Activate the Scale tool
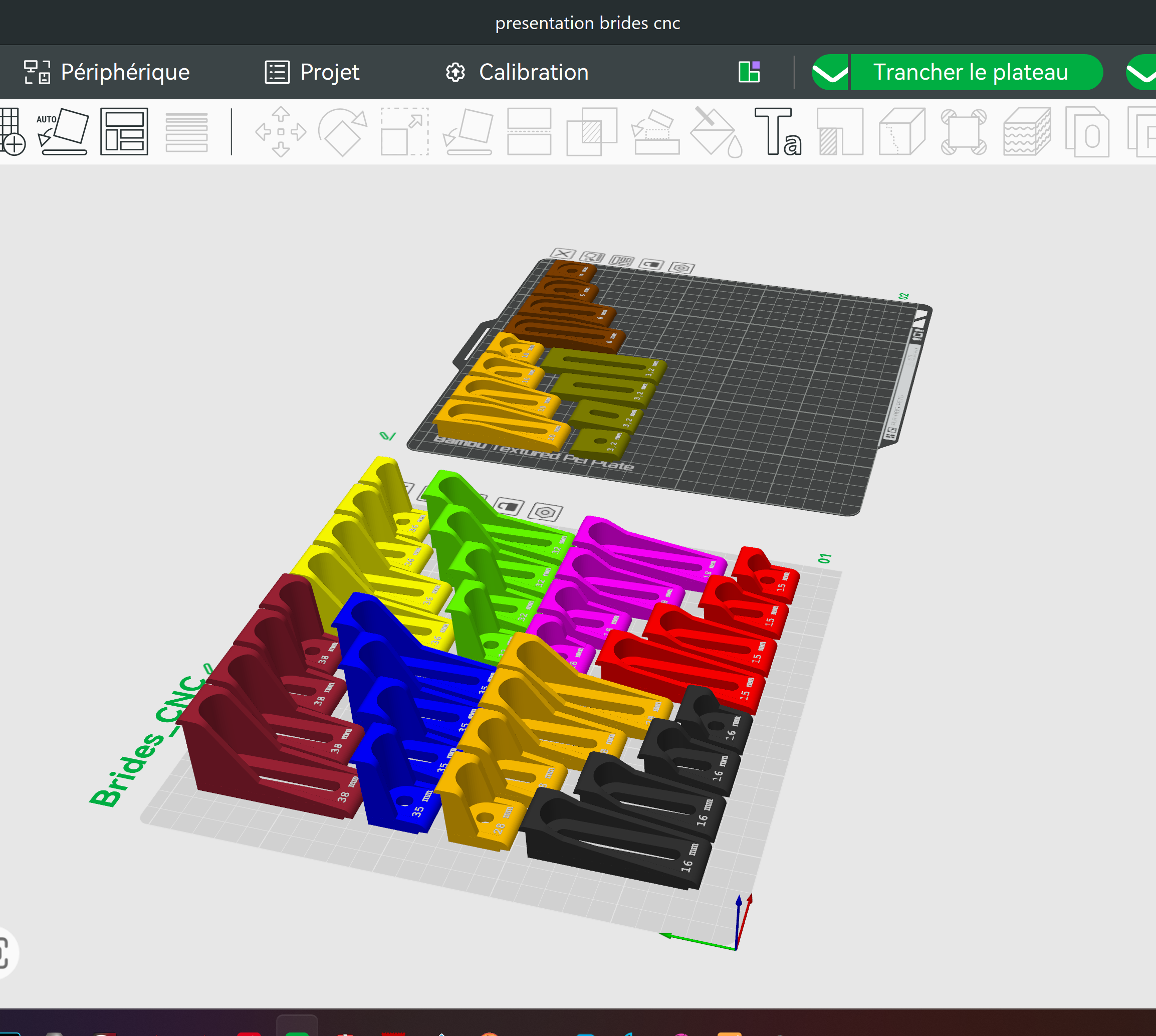1156x1036 pixels. pyautogui.click(x=405, y=131)
